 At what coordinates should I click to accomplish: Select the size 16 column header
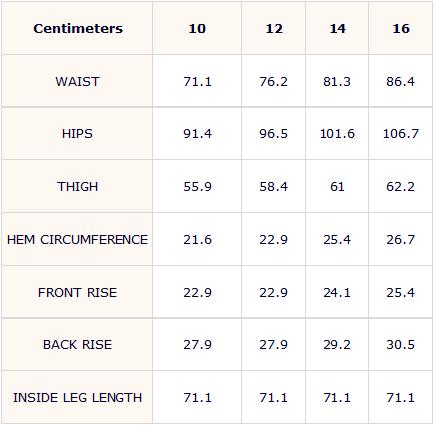(x=401, y=29)
